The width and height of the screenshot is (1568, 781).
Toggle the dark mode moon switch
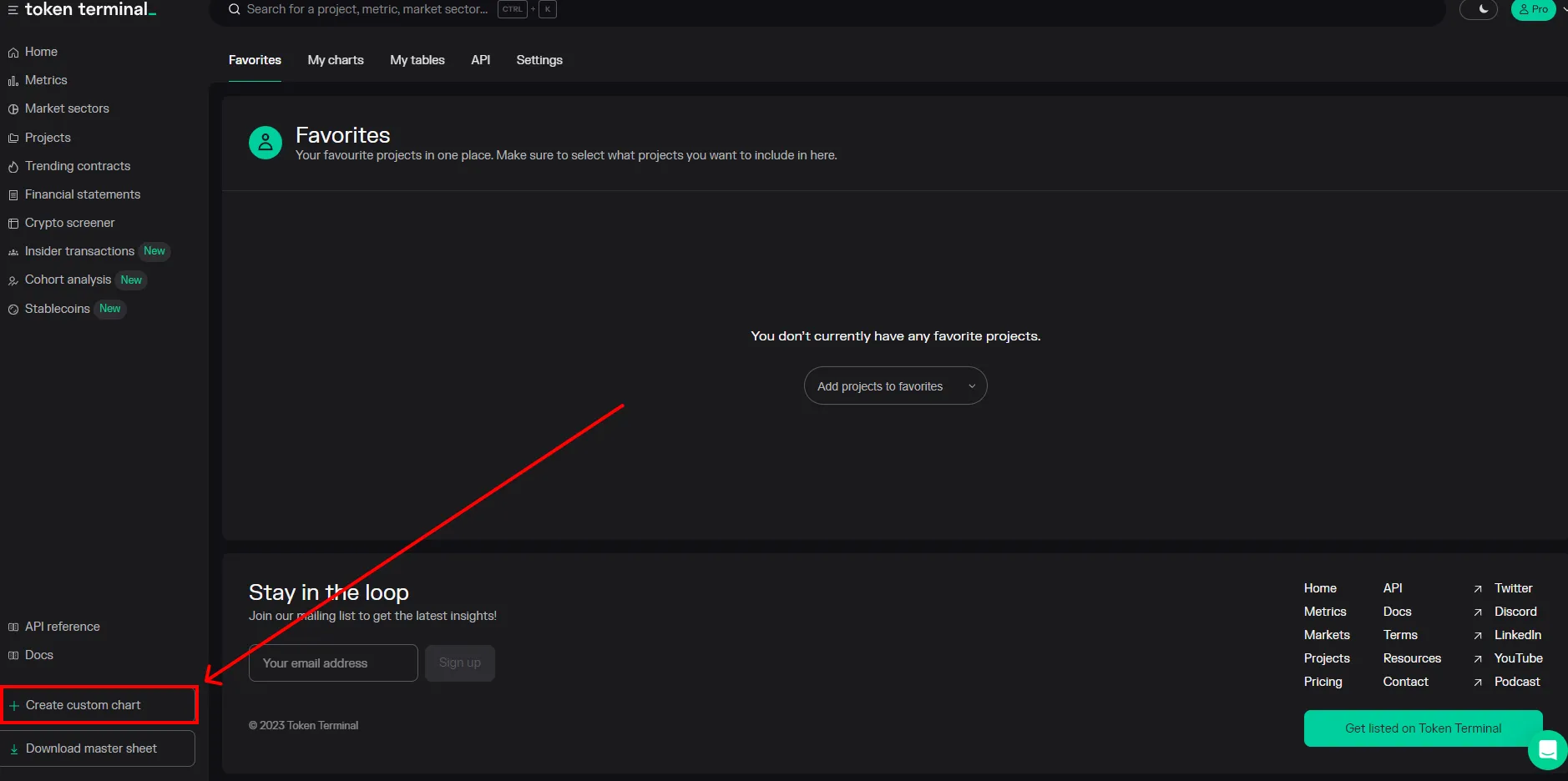tap(1479, 9)
